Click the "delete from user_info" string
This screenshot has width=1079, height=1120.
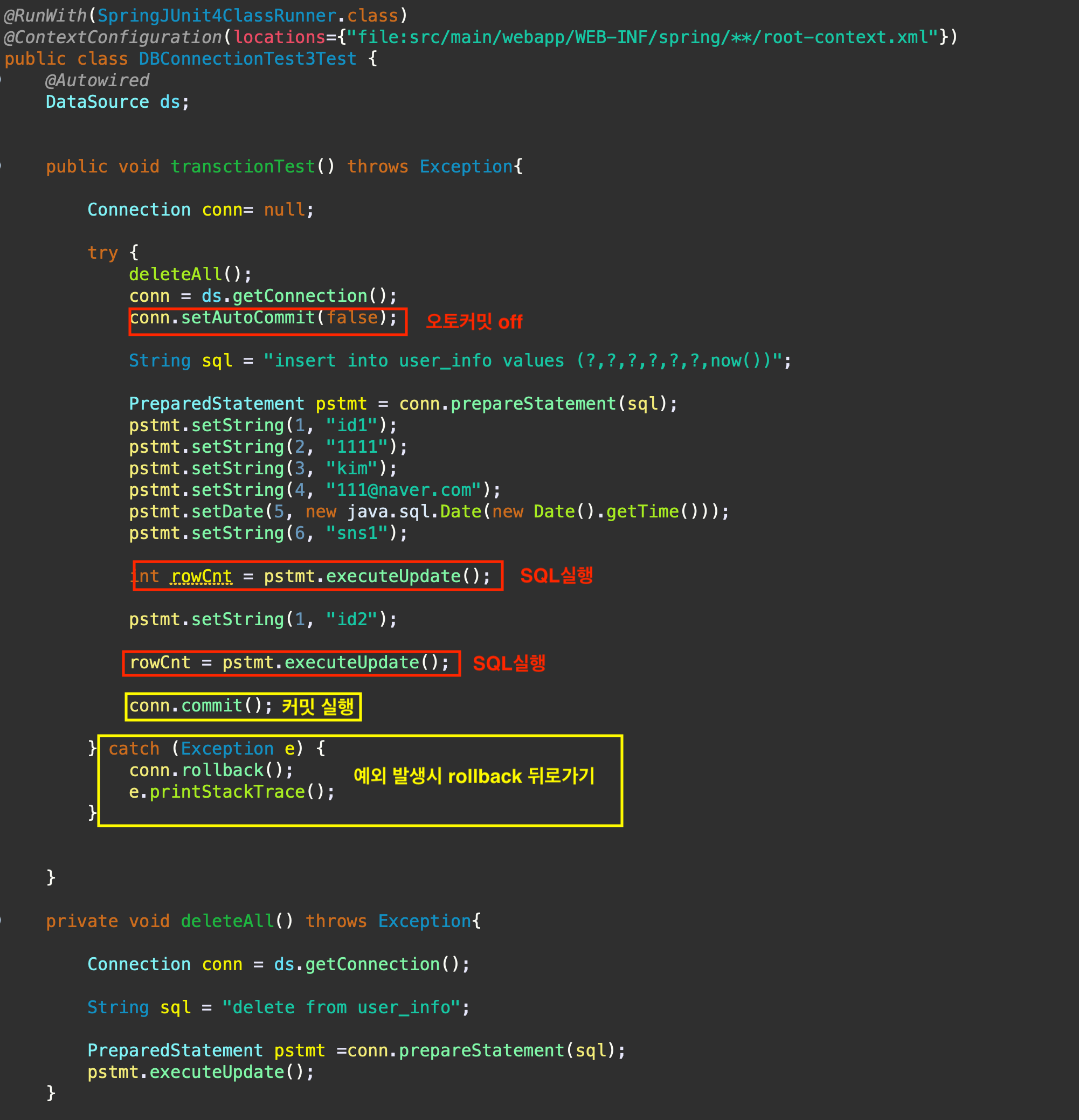click(341, 1007)
